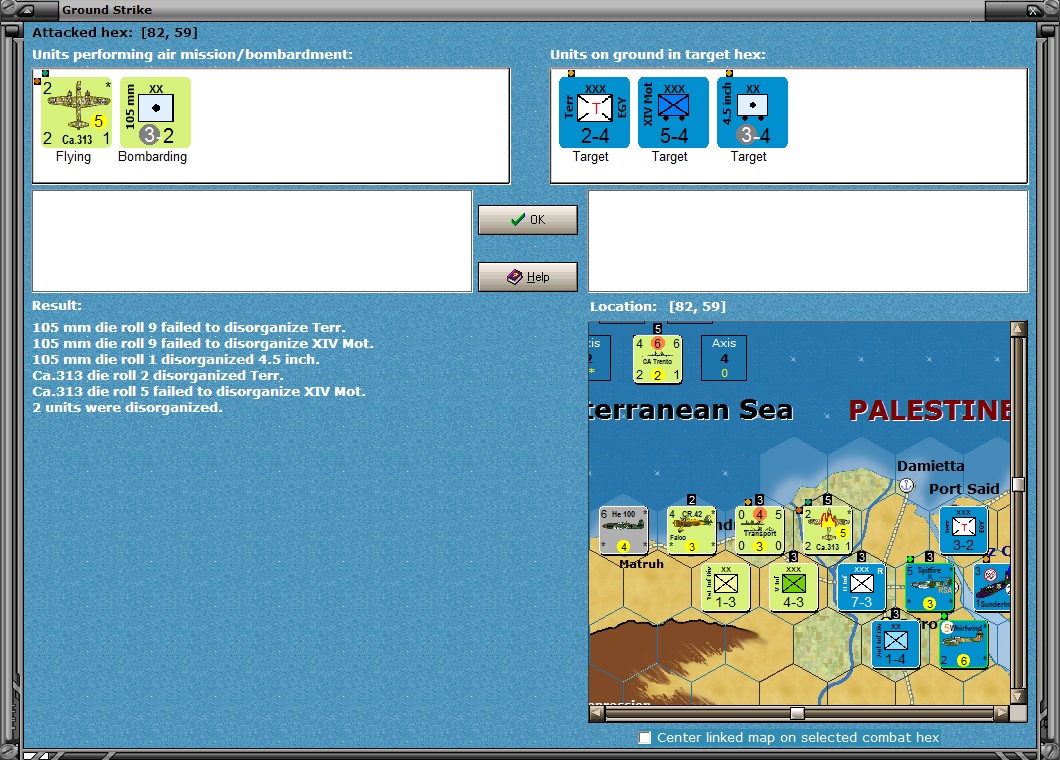Click the PALESTINE region label on map
This screenshot has width=1060, height=760.
(x=930, y=410)
